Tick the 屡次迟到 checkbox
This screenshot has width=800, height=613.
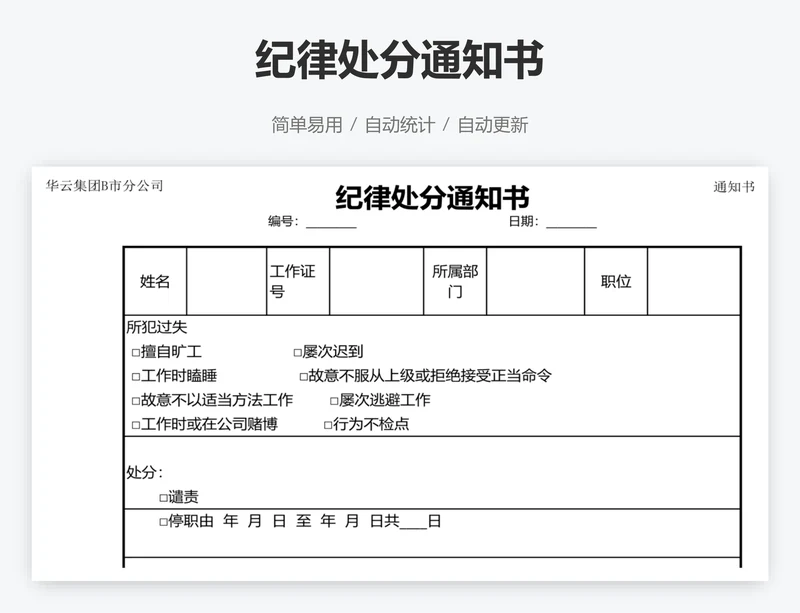tap(297, 352)
